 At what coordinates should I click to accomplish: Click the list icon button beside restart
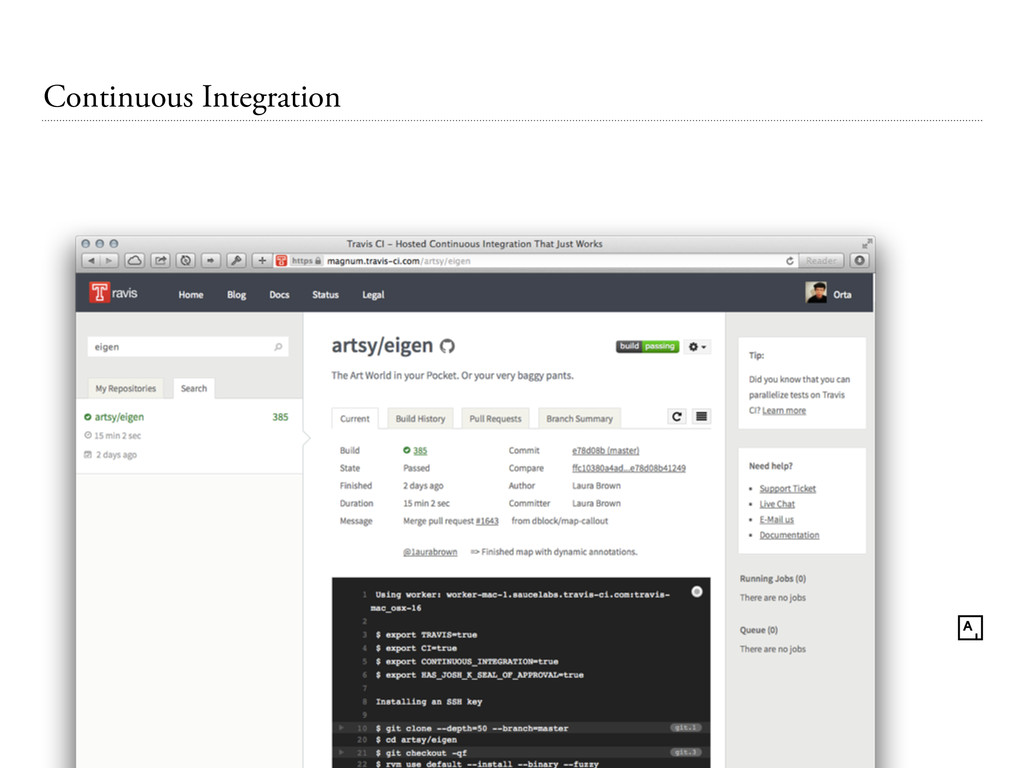pyautogui.click(x=701, y=417)
